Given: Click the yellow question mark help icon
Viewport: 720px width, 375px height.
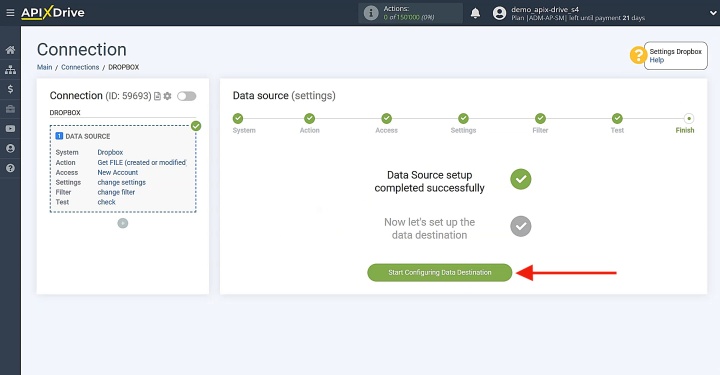Looking at the screenshot, I should (x=638, y=55).
